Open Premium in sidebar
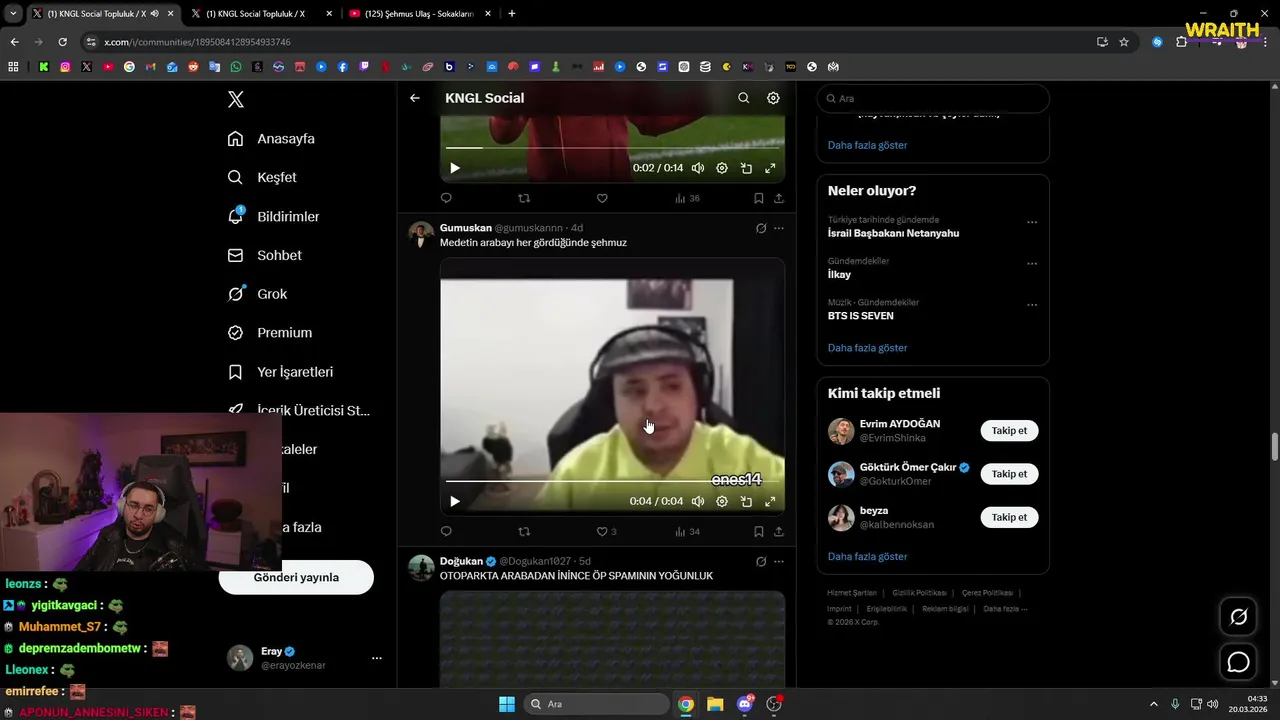 coord(270,333)
